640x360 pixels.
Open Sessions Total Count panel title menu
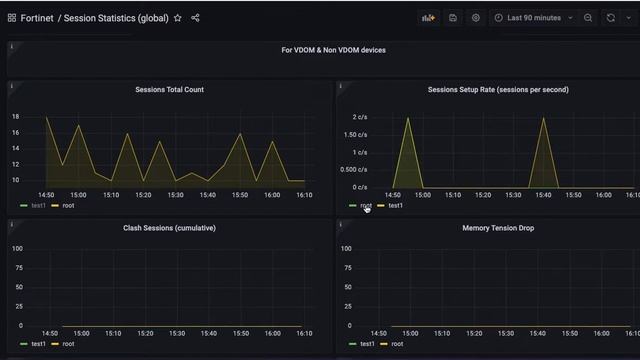pyautogui.click(x=169, y=90)
